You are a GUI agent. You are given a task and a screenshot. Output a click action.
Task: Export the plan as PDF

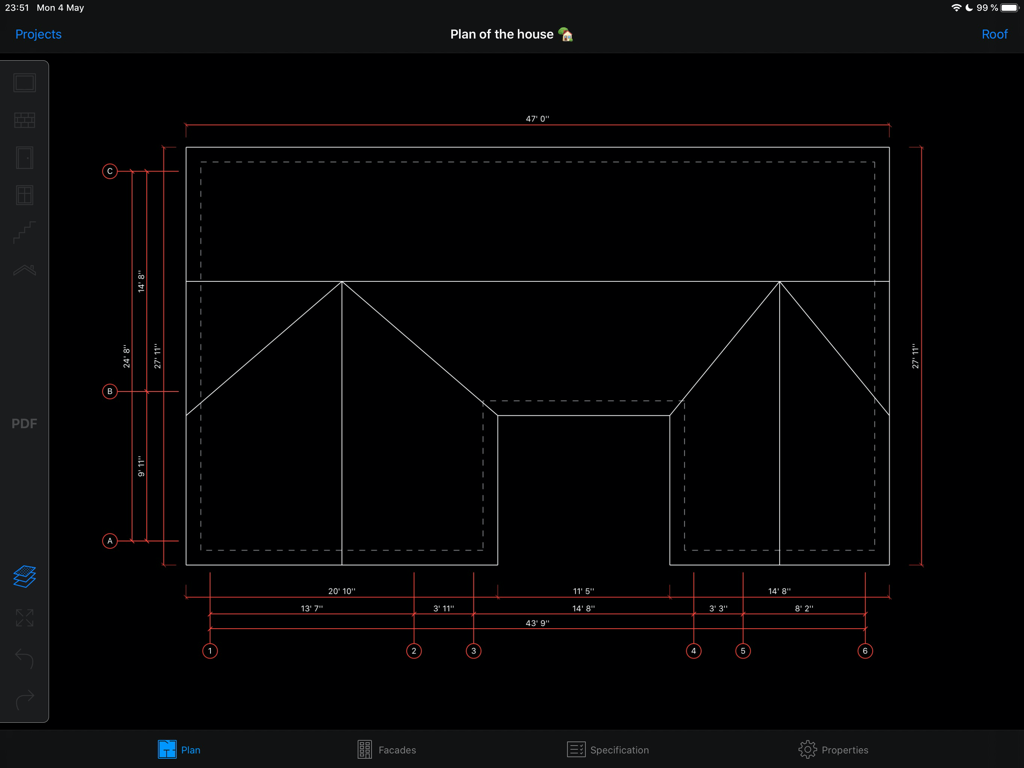pos(24,424)
